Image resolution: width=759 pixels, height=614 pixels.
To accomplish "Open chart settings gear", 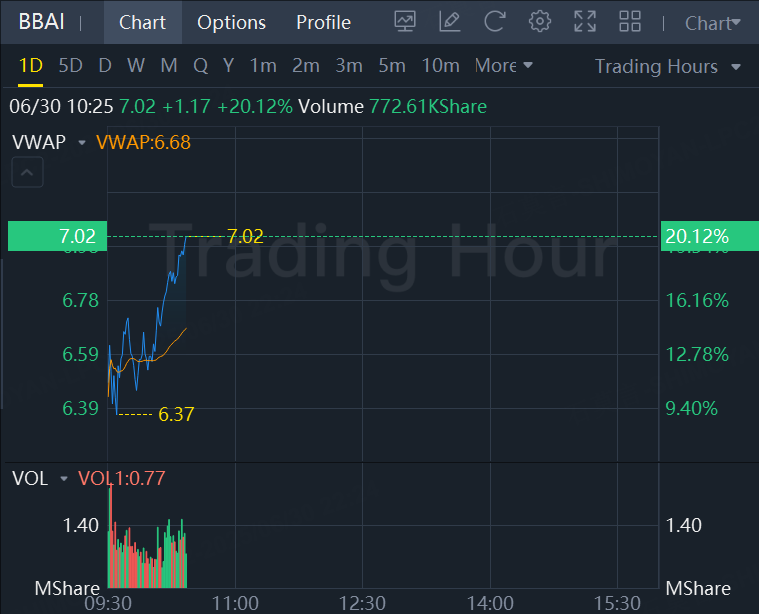I will point(540,21).
